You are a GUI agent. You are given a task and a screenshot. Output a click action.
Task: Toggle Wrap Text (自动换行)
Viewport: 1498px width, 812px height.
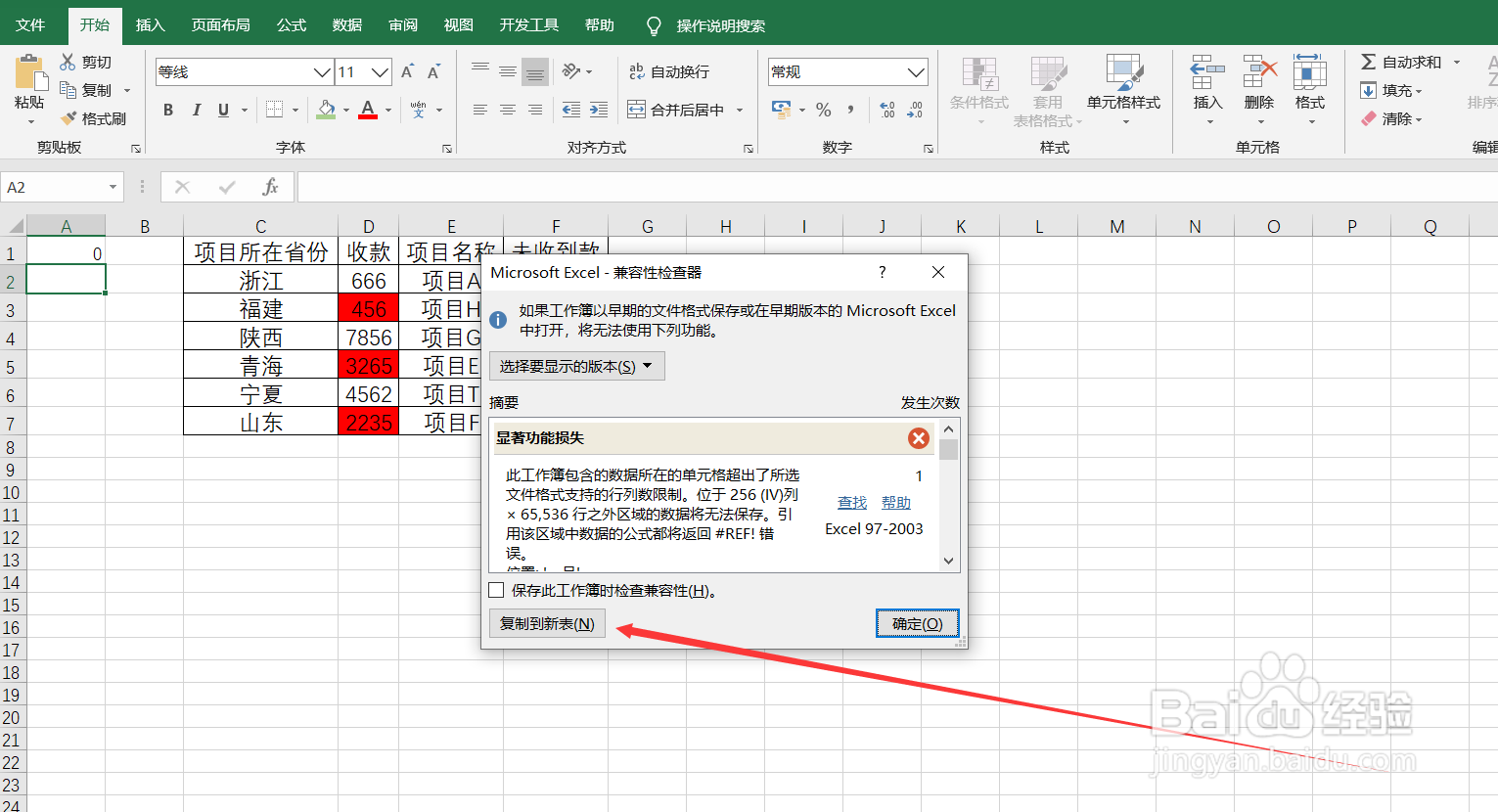point(670,71)
